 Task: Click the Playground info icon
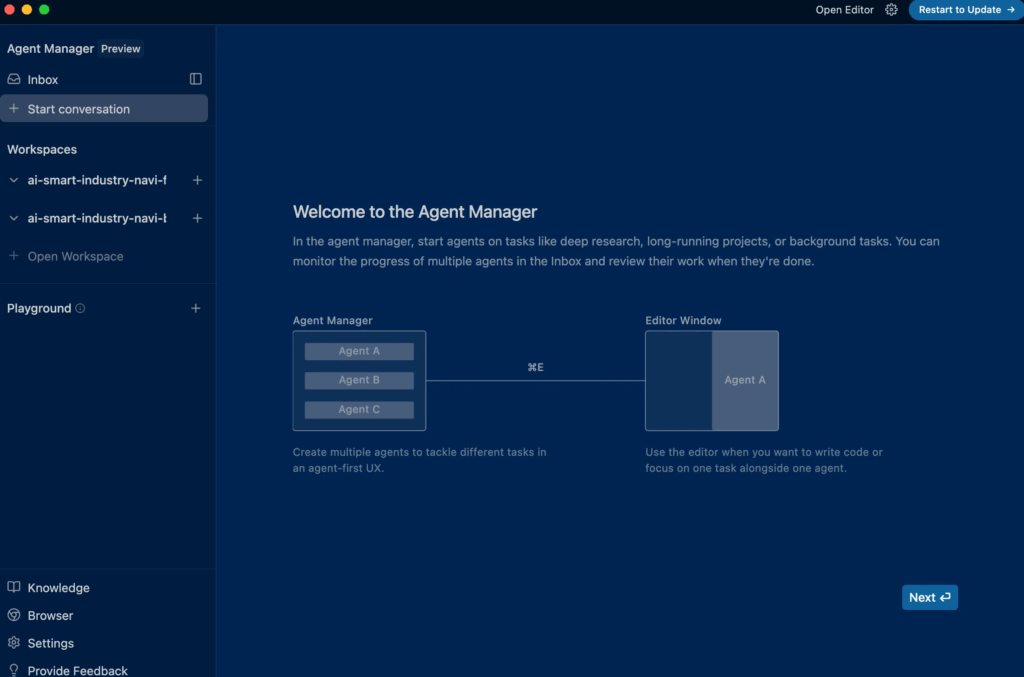pyautogui.click(x=80, y=309)
